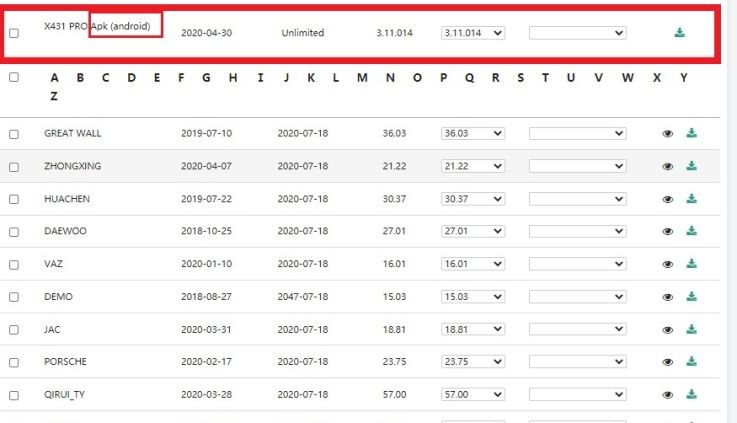Download the QIRUI_TY software

coord(691,395)
